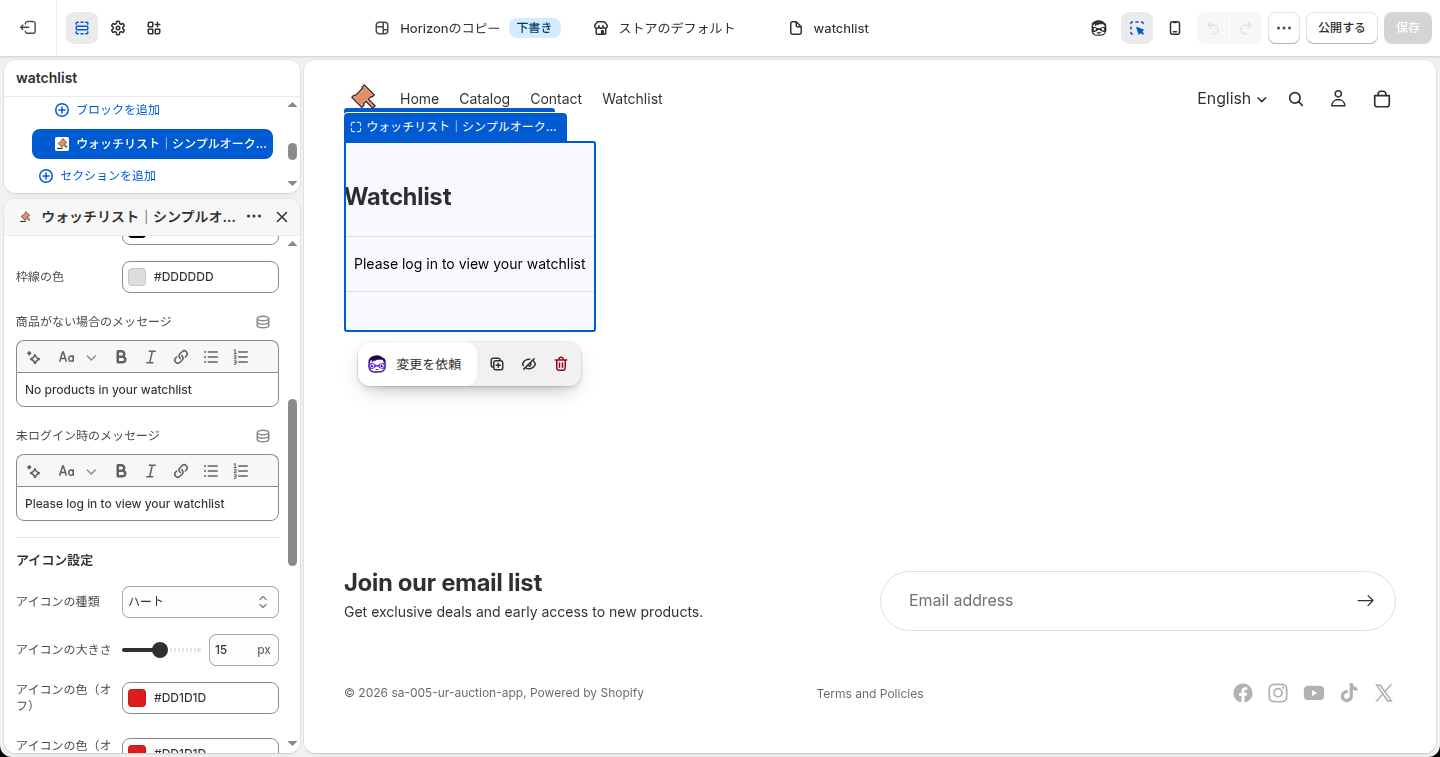Click the redo arrow in the top bar
The width and height of the screenshot is (1440, 757).
point(1246,28)
